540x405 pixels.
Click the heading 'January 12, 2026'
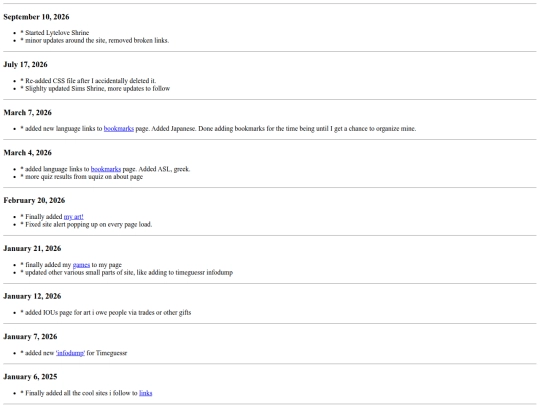[x=32, y=296]
